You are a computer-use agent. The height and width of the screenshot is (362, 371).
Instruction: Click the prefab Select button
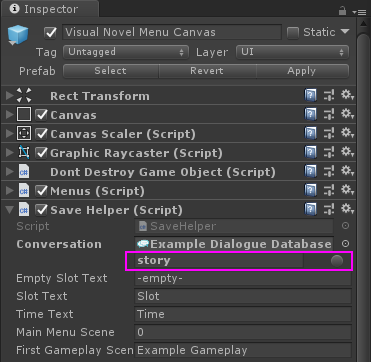111,71
